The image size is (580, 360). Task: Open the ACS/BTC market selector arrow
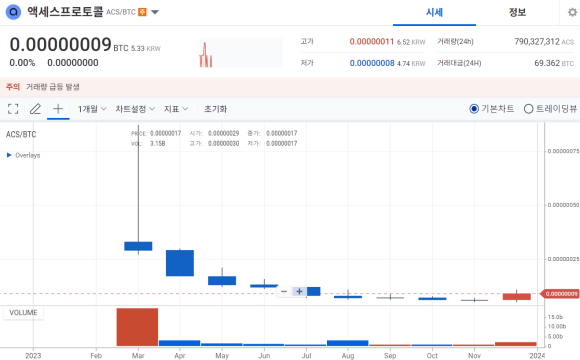155,12
